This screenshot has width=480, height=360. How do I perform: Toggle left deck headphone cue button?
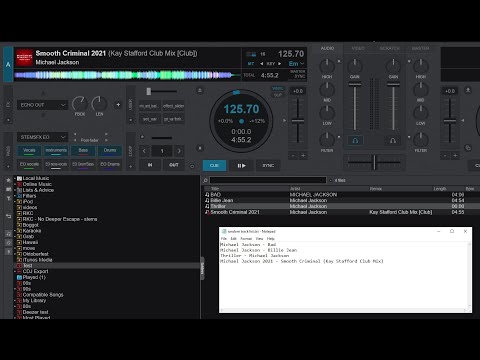pos(355,140)
